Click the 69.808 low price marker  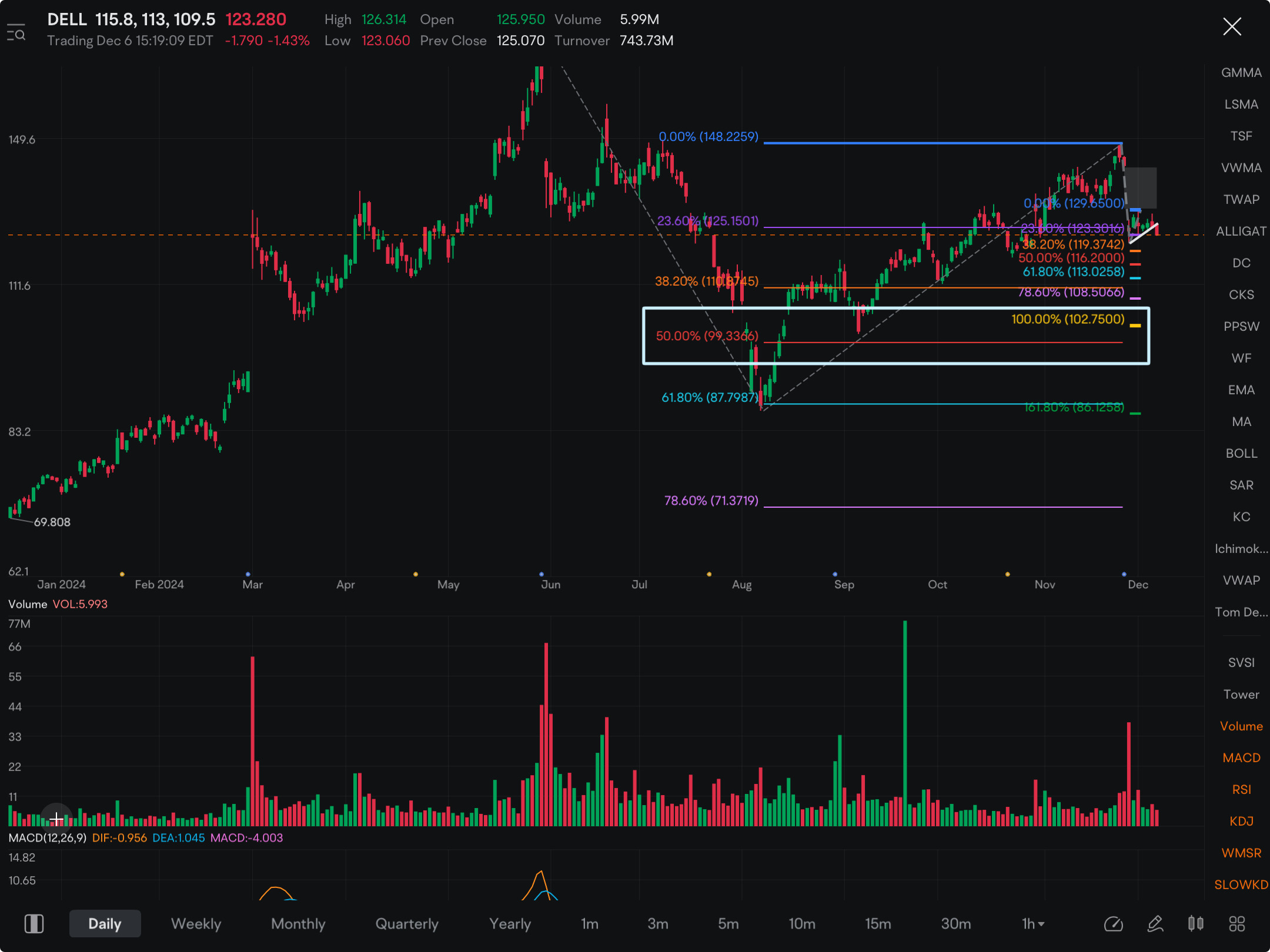click(x=52, y=522)
